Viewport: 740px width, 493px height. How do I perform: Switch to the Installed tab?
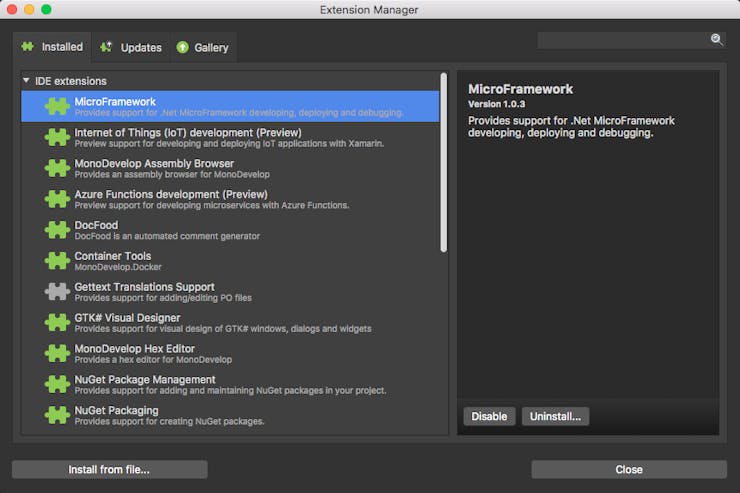coord(52,47)
